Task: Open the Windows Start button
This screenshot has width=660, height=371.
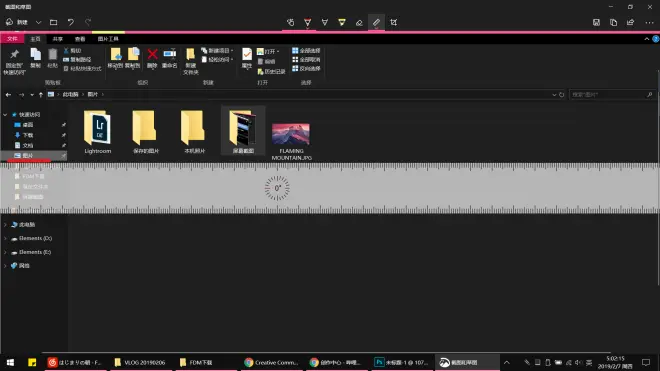Action: [10, 363]
